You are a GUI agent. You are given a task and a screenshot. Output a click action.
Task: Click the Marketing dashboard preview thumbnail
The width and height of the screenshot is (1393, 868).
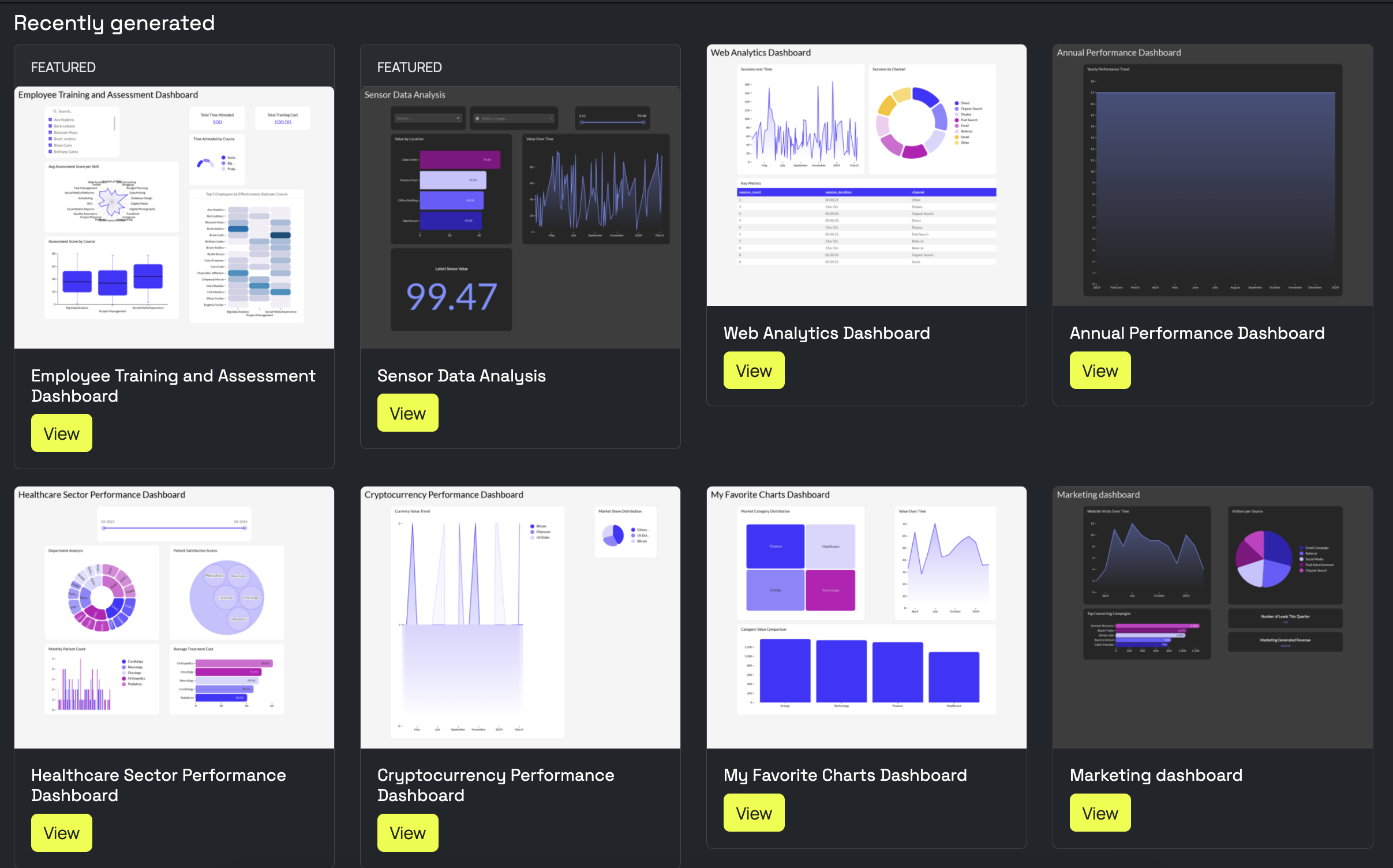tap(1212, 618)
